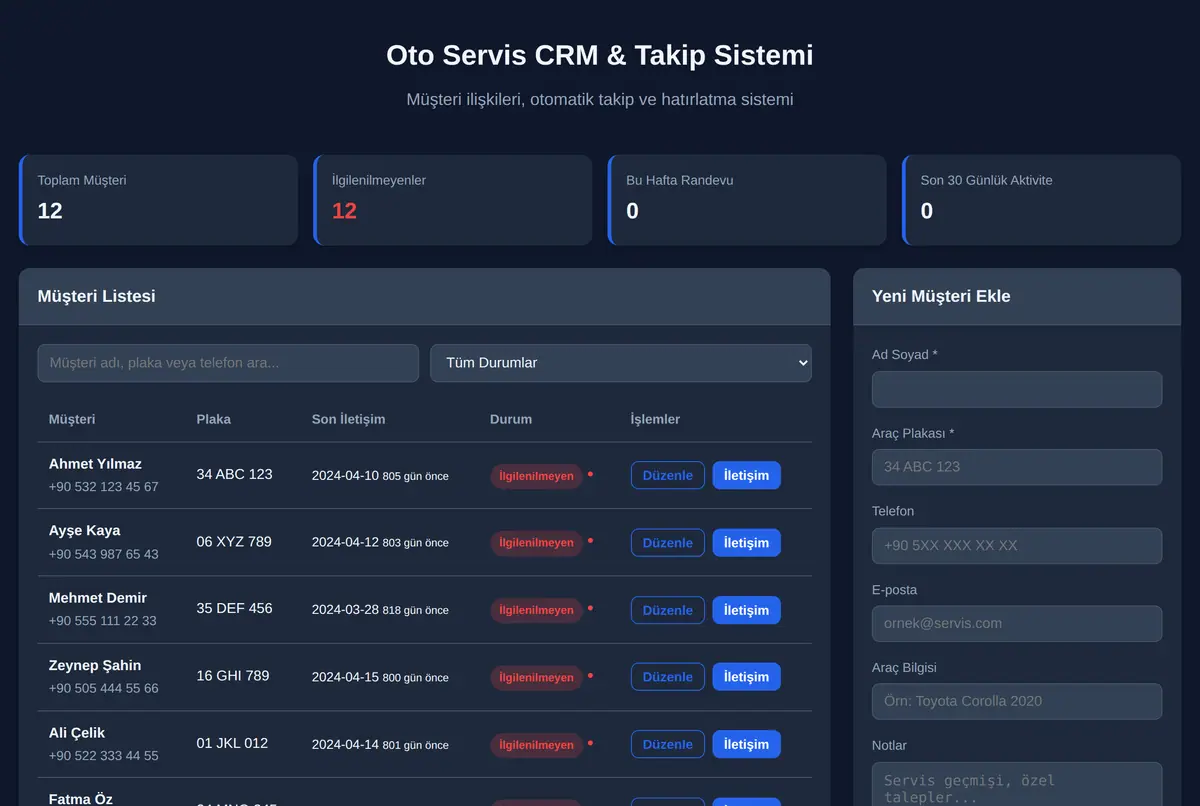Focus the Araç Plakası input field

tap(1017, 467)
